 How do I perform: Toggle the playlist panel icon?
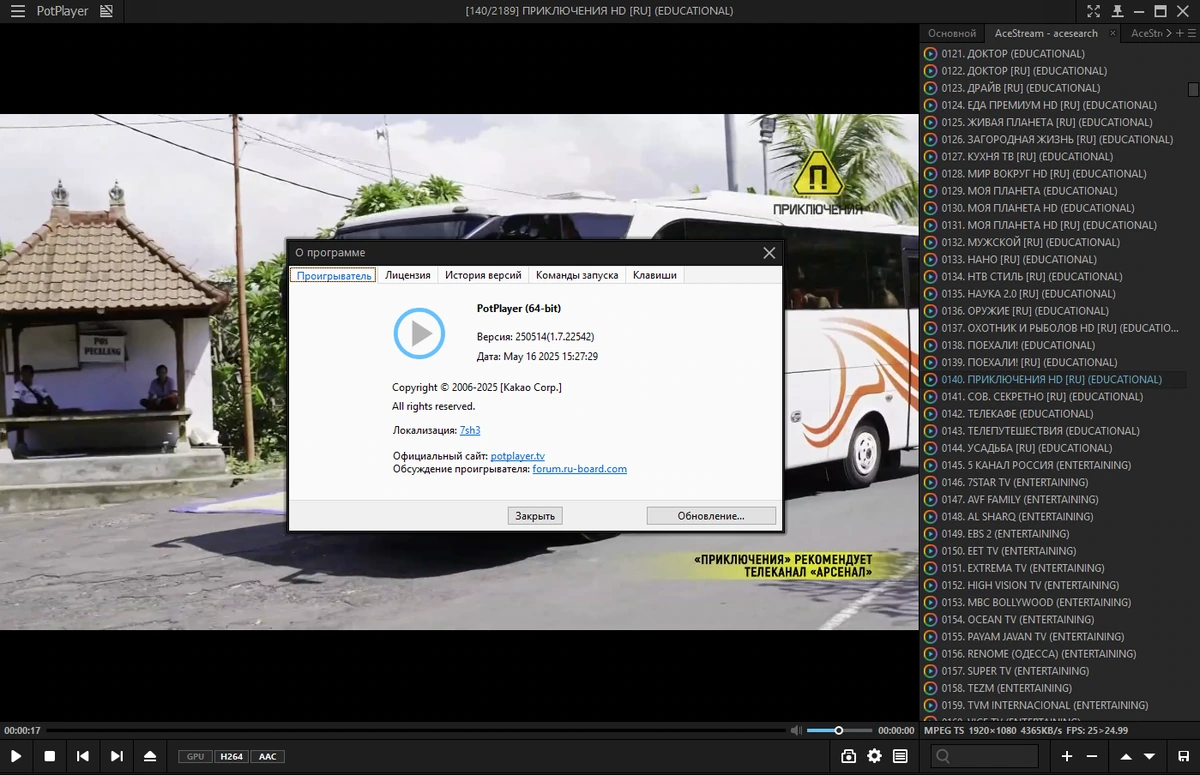pyautogui.click(x=901, y=757)
